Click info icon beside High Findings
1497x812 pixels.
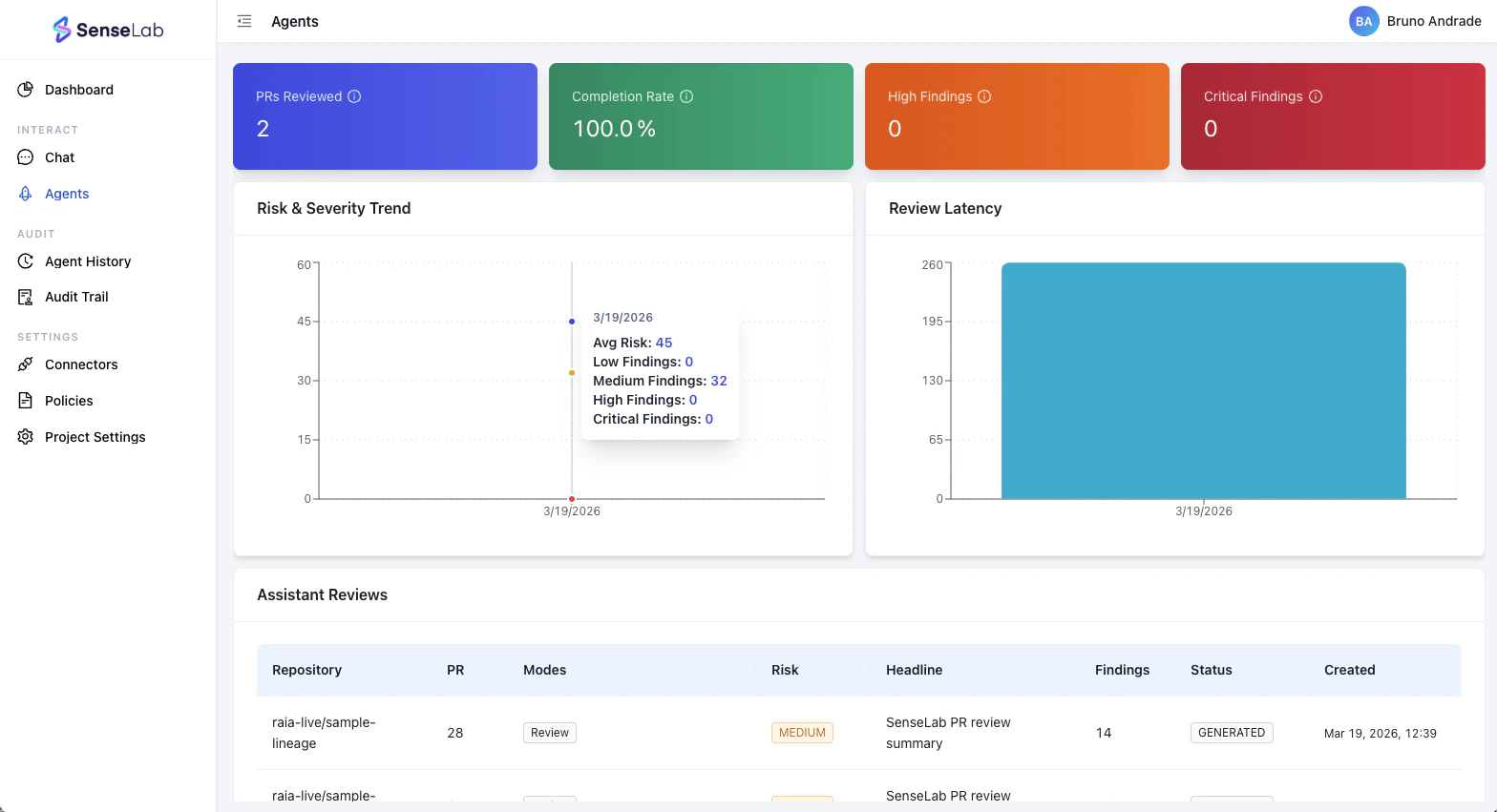click(984, 96)
